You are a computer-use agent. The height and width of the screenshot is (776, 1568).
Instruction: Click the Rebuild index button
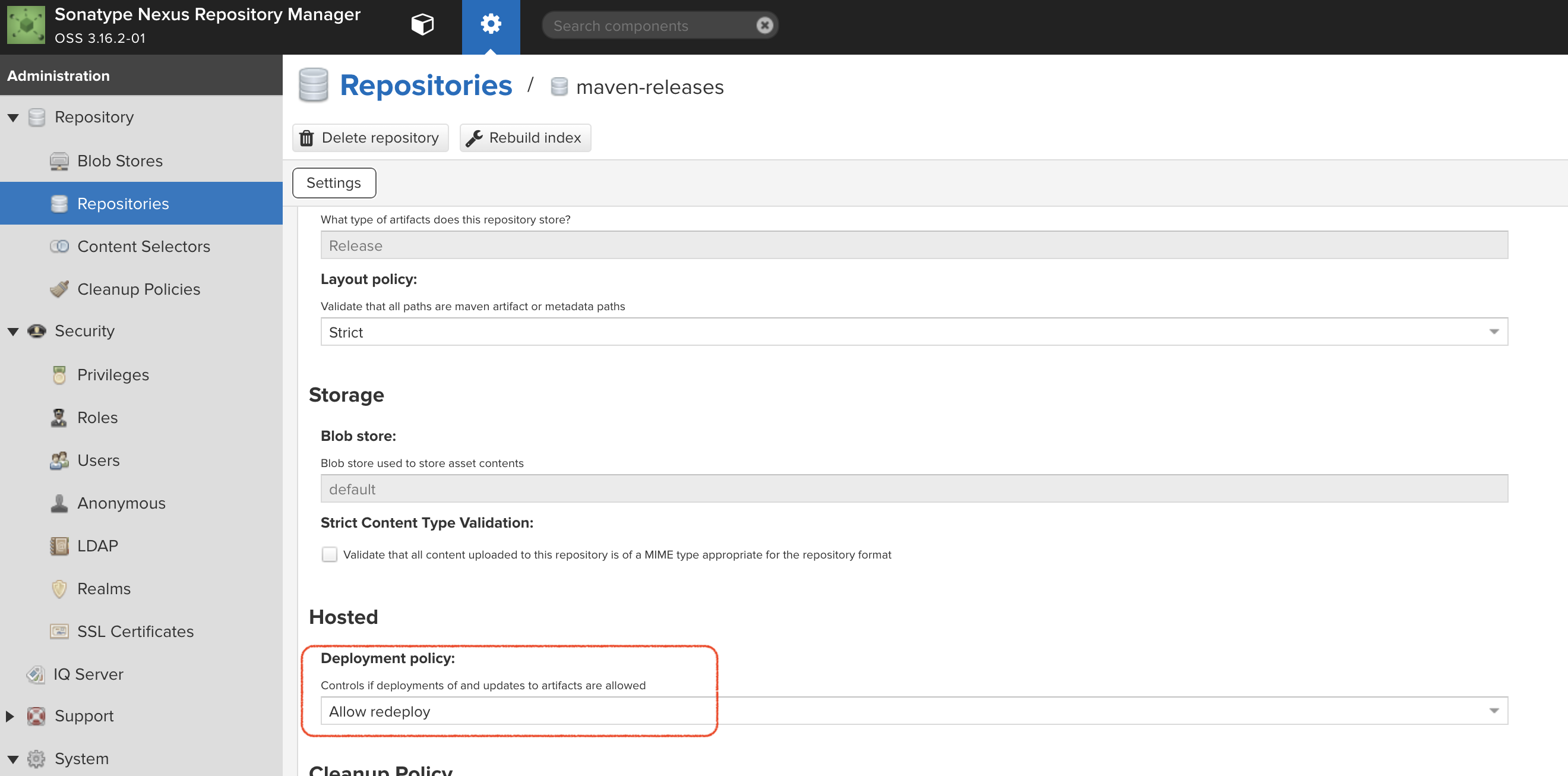click(524, 138)
